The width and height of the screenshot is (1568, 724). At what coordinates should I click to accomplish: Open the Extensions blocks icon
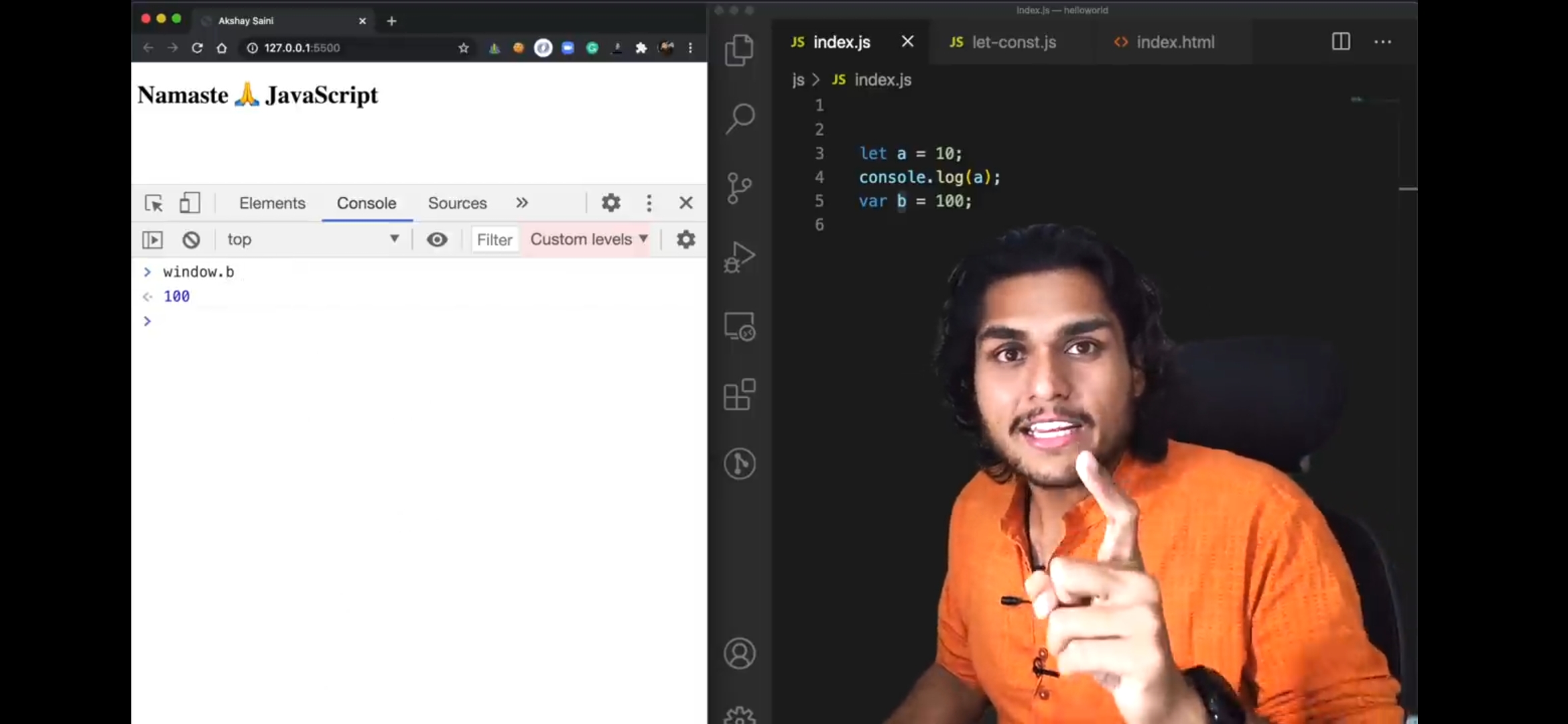tap(739, 394)
